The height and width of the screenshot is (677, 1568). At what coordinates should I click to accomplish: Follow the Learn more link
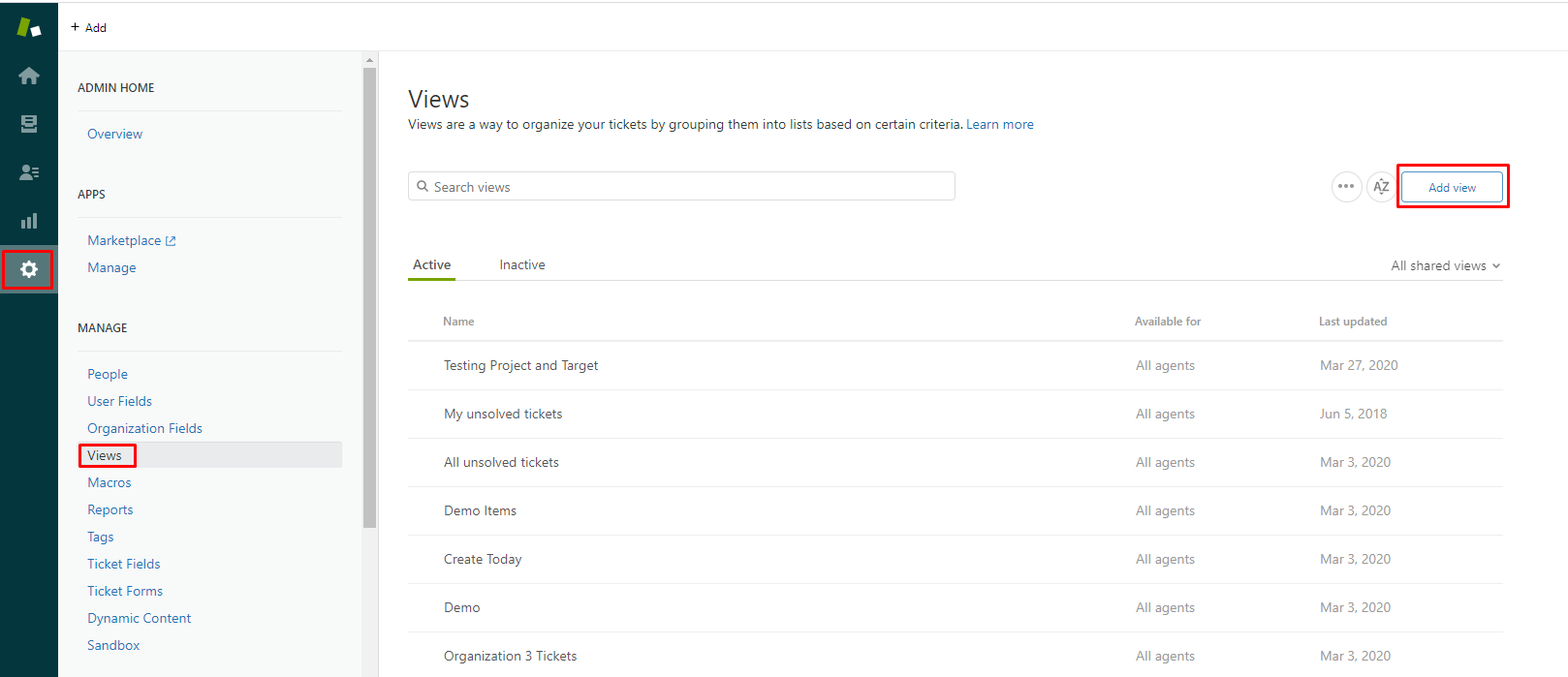[x=999, y=124]
